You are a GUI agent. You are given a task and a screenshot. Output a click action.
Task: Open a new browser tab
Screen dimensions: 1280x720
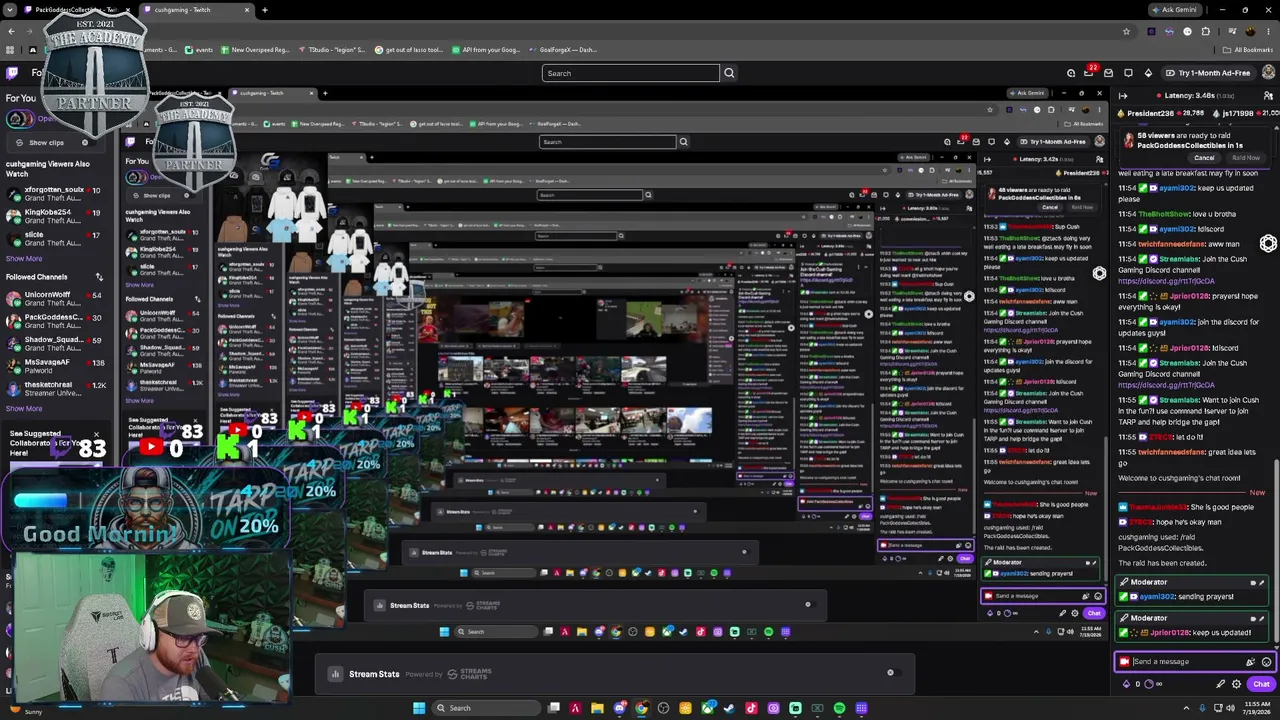pyautogui.click(x=265, y=10)
